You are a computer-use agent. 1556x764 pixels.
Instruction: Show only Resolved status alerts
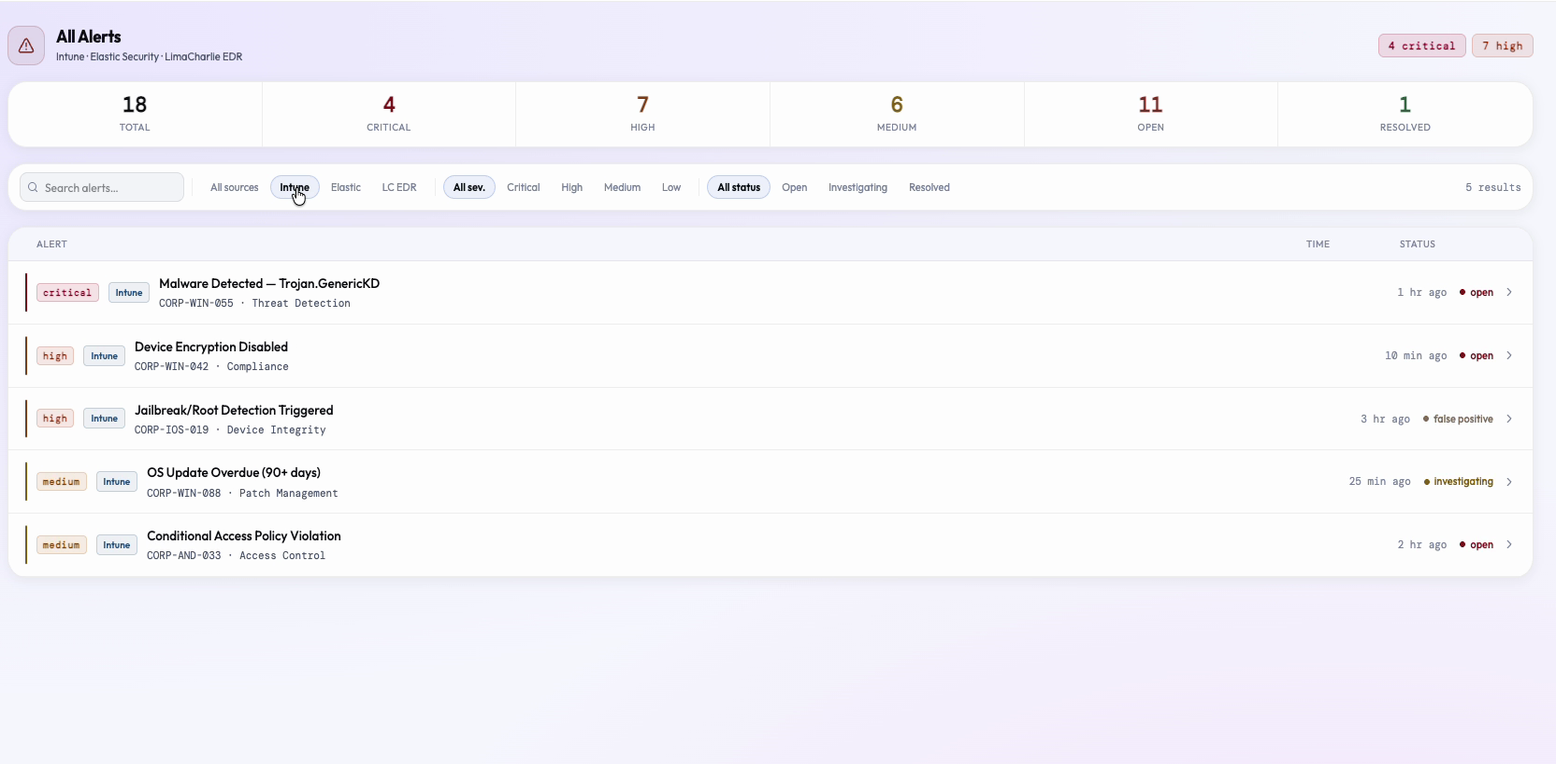click(x=929, y=187)
